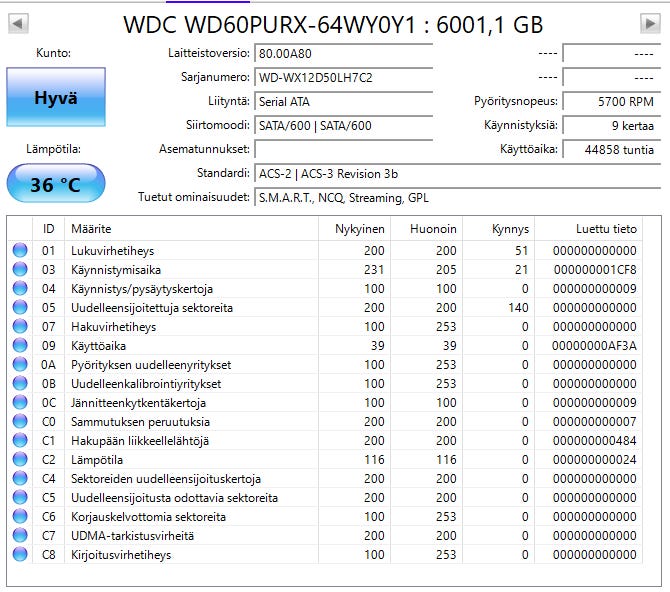Click the Nykyinen column header
670x592 pixels.
click(354, 229)
